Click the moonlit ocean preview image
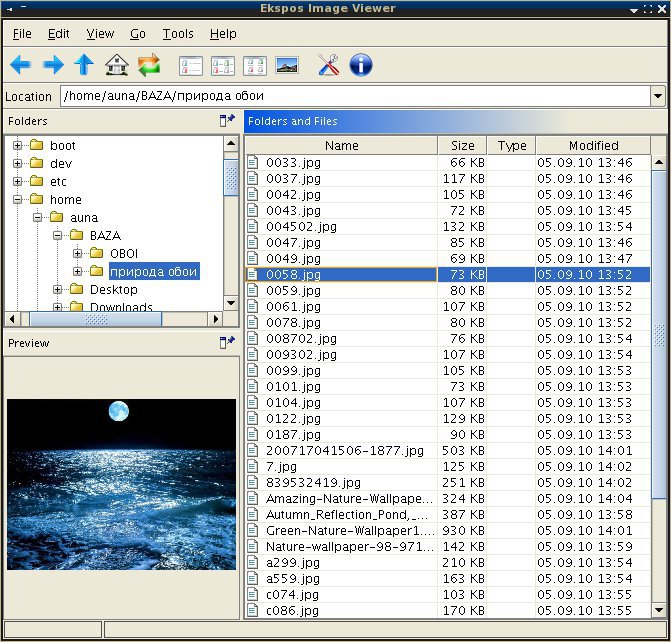This screenshot has width=671, height=642. [121, 484]
